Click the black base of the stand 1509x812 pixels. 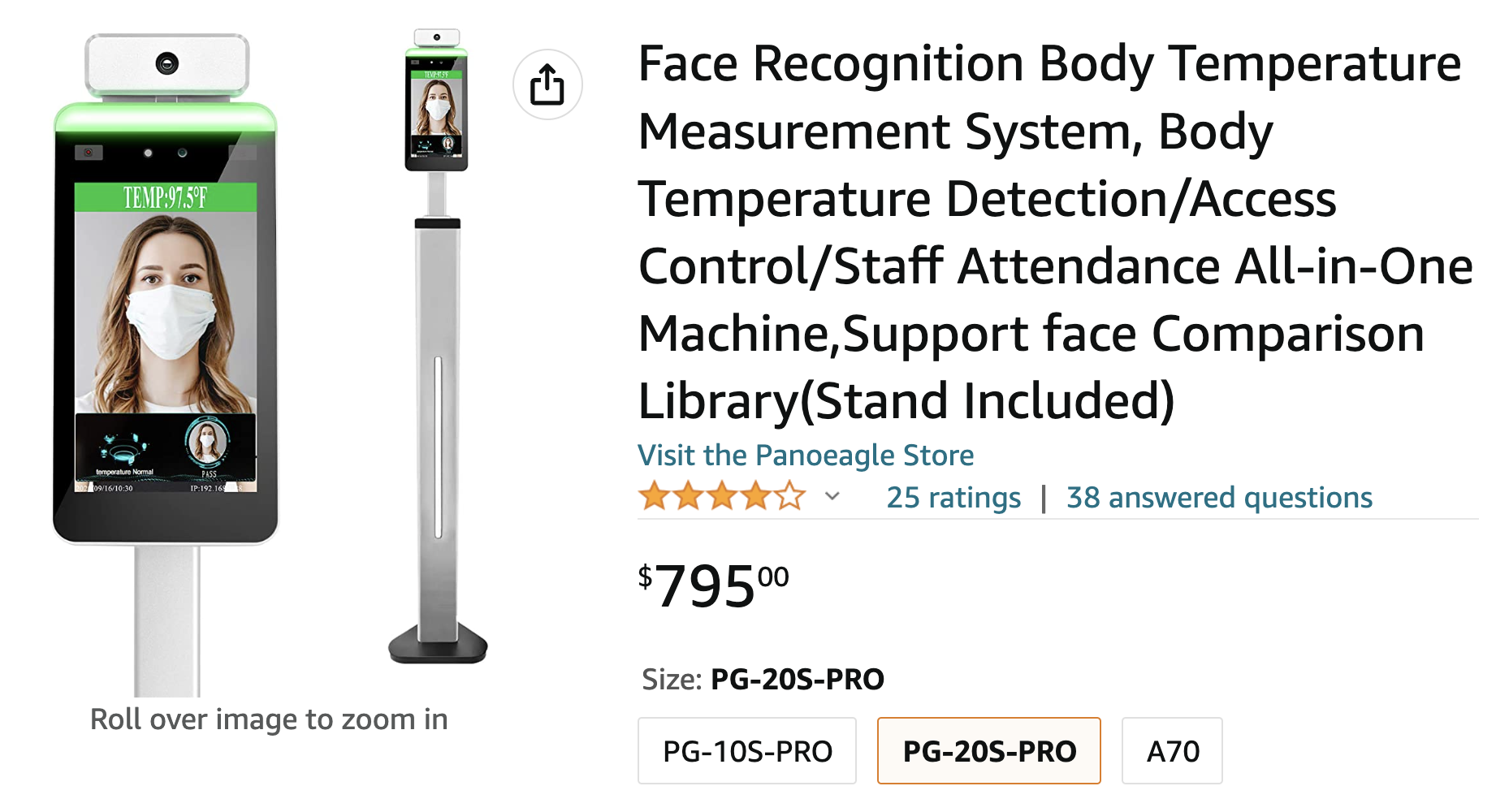(x=438, y=645)
